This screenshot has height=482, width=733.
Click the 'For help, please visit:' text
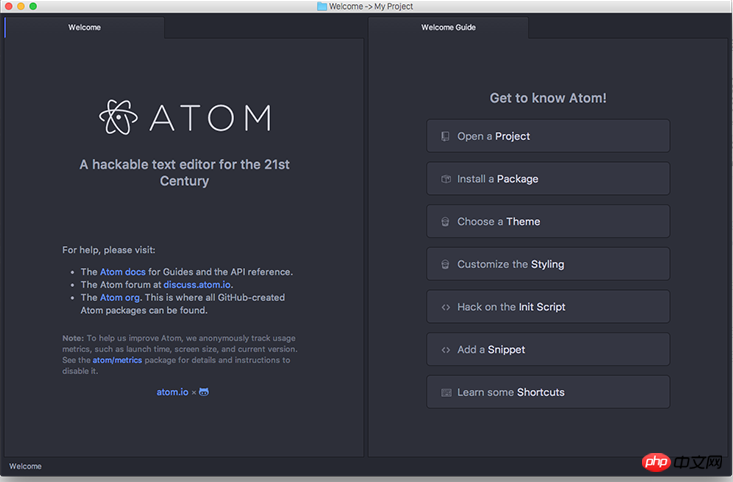tap(108, 250)
